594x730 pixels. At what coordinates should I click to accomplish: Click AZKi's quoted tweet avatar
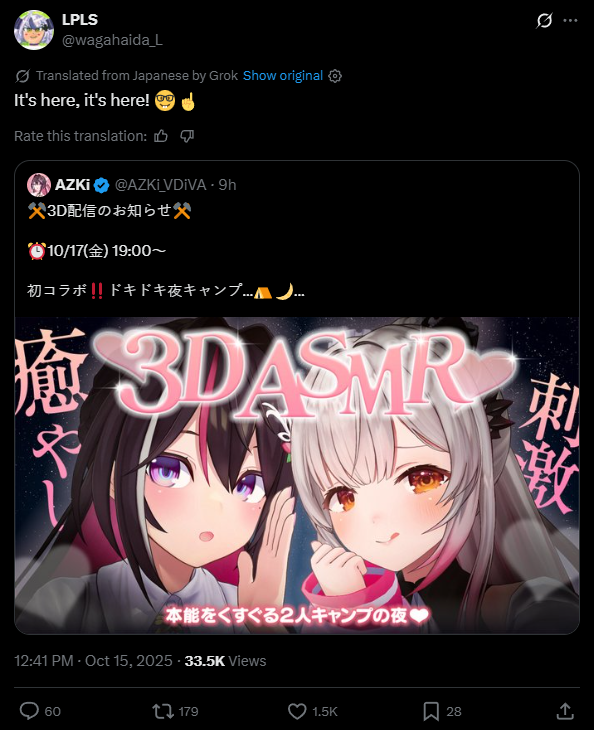tap(39, 185)
